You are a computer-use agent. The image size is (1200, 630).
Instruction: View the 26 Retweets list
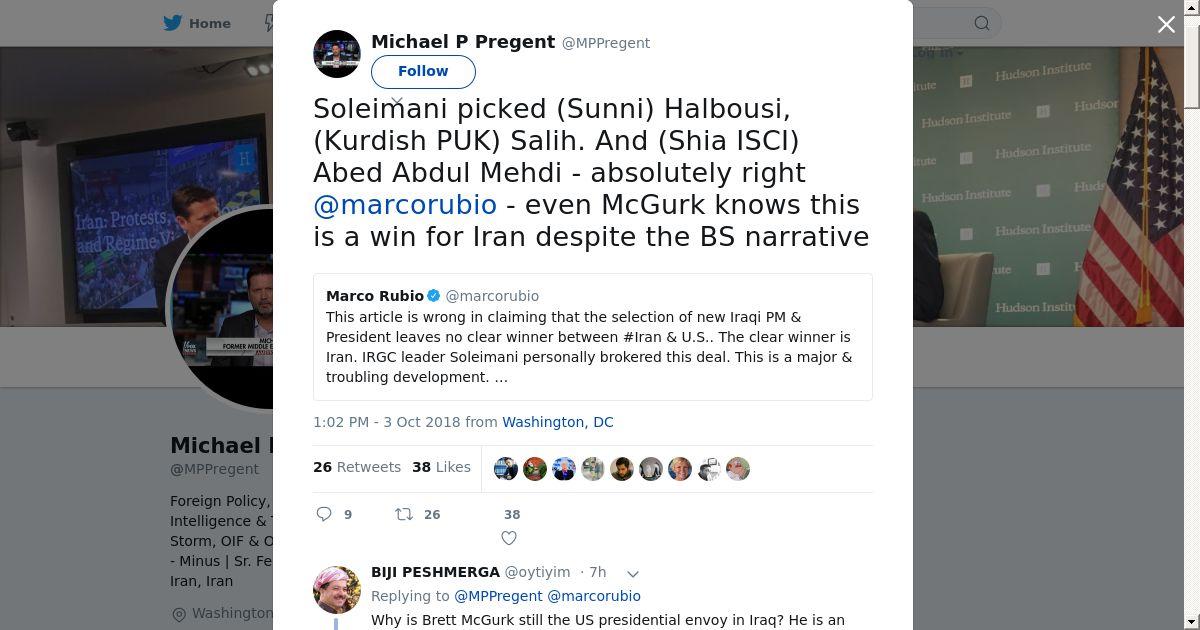(356, 467)
